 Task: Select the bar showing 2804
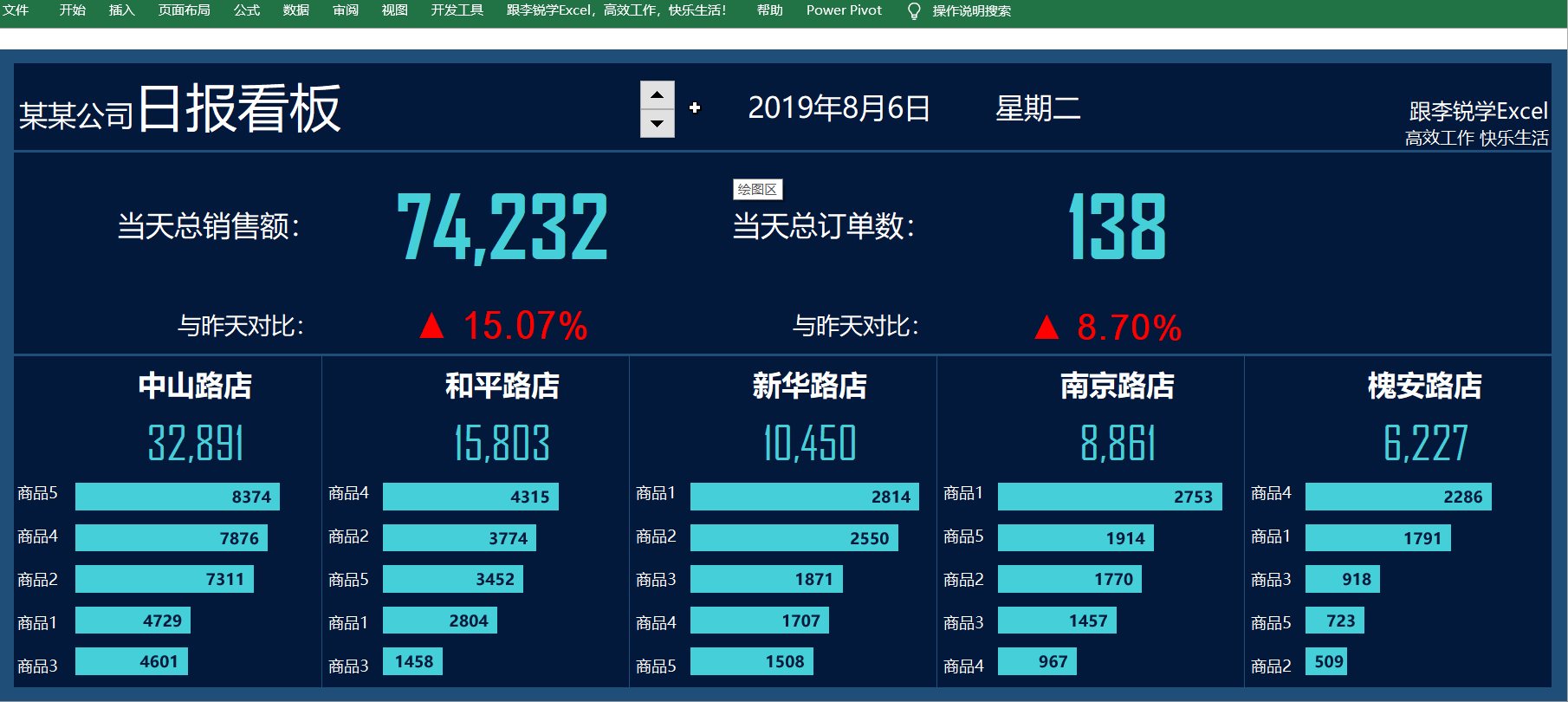pyautogui.click(x=440, y=621)
